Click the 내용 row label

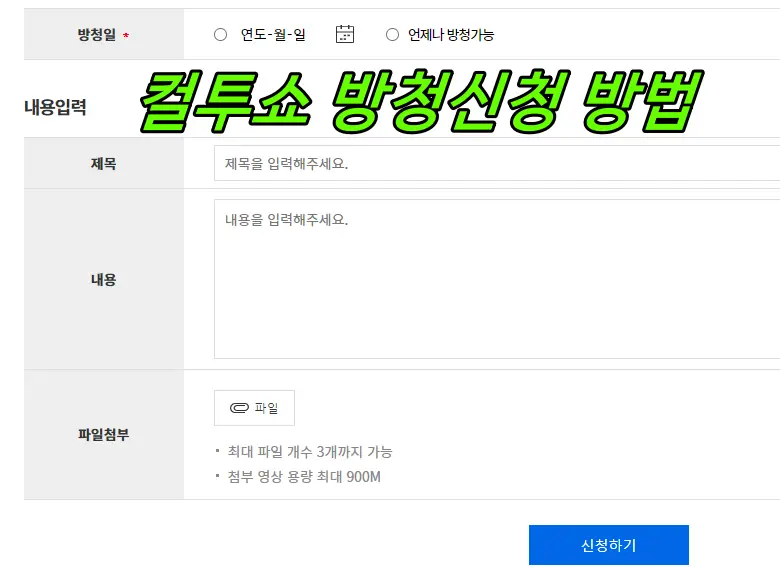coord(103,280)
